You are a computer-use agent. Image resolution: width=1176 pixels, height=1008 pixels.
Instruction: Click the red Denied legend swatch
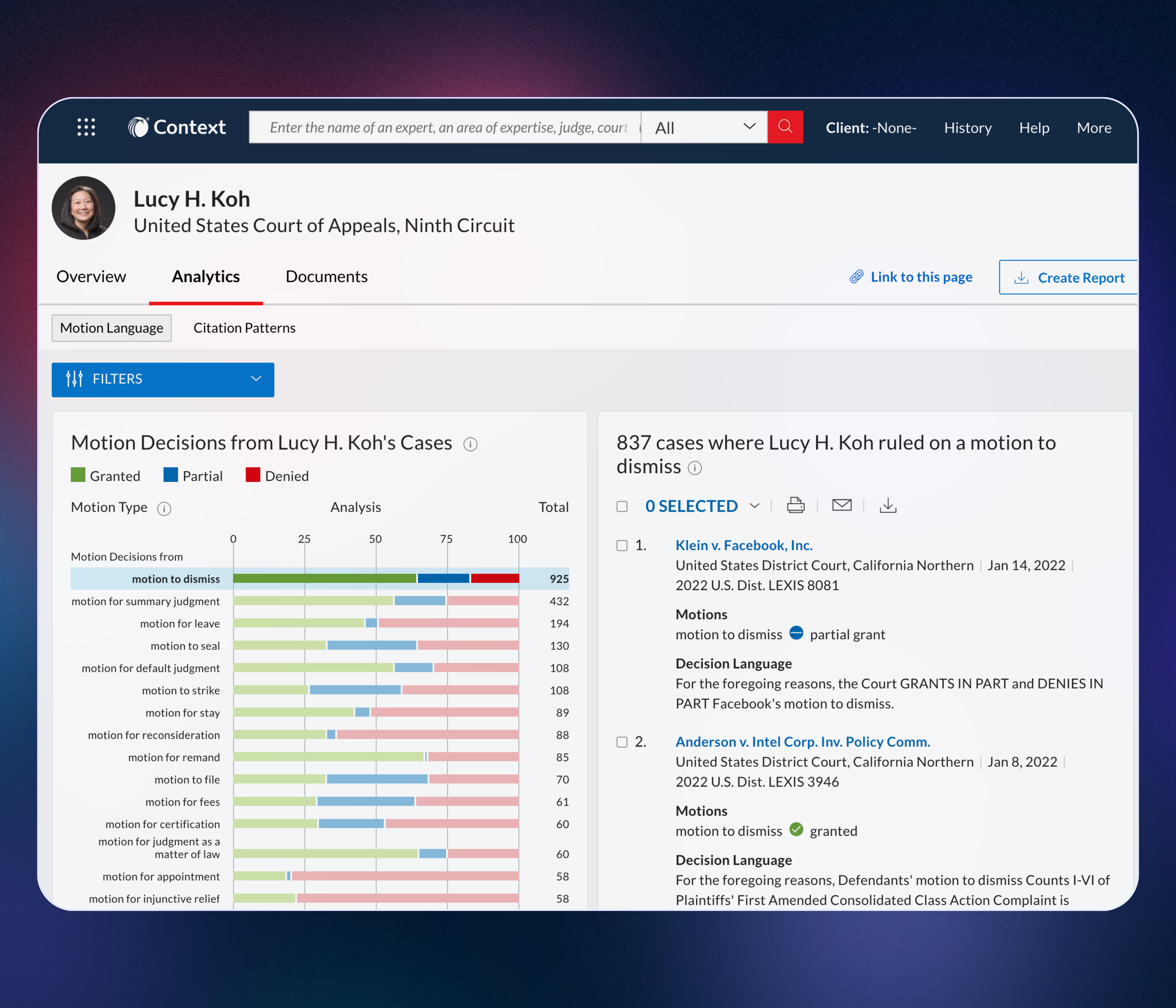click(253, 475)
